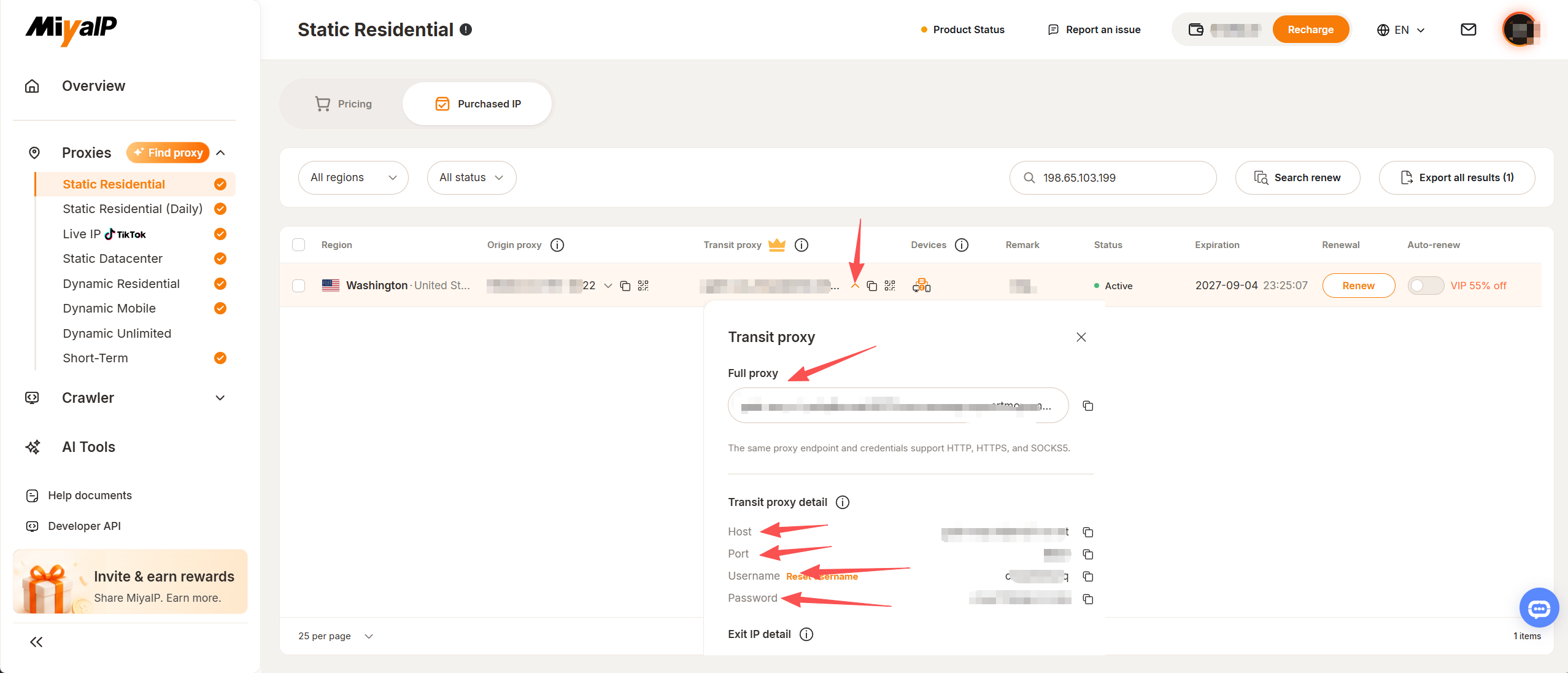Viewport: 1568px width, 673px height.
Task: Collapse the Proxies menu chevron
Action: pos(221,153)
